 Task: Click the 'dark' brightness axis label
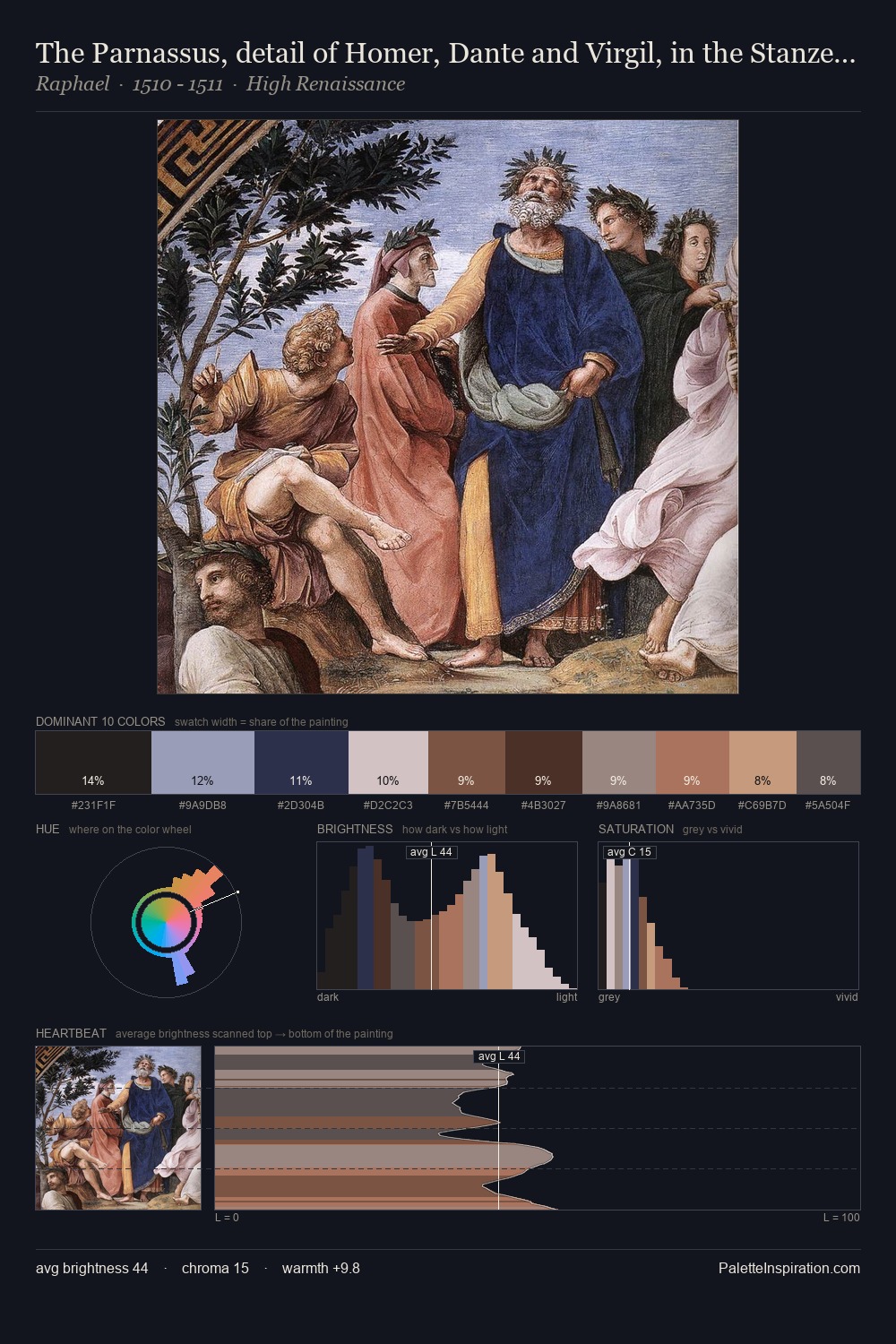coord(328,996)
